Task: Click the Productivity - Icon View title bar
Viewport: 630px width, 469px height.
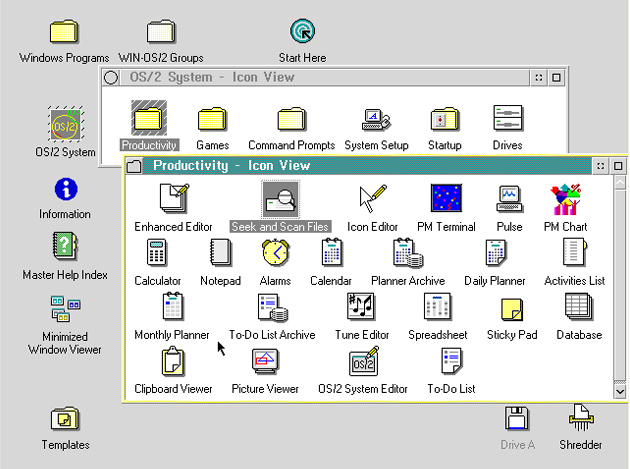Action: pyautogui.click(x=368, y=166)
